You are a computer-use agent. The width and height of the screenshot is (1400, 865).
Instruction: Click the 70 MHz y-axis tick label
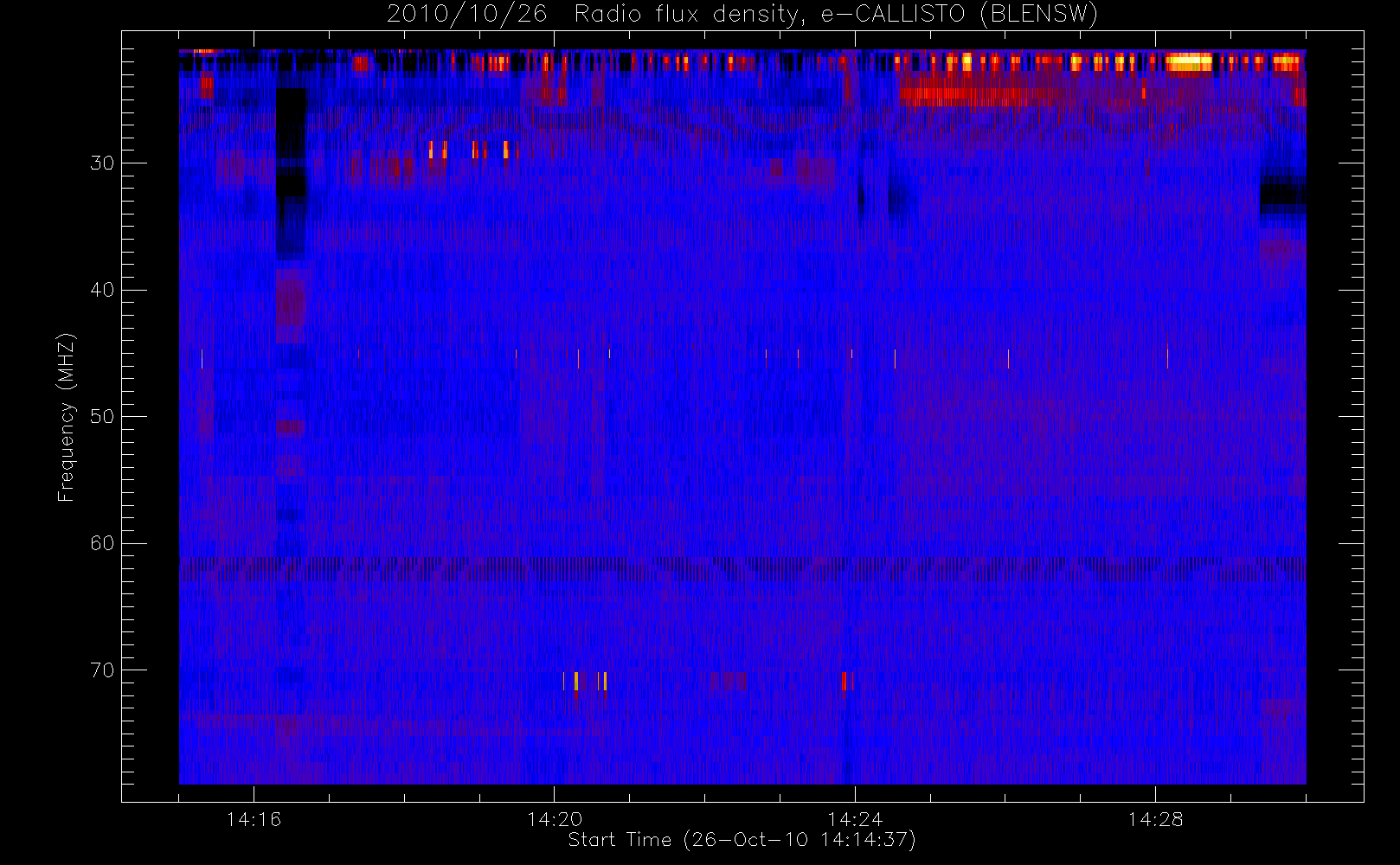coord(102,670)
